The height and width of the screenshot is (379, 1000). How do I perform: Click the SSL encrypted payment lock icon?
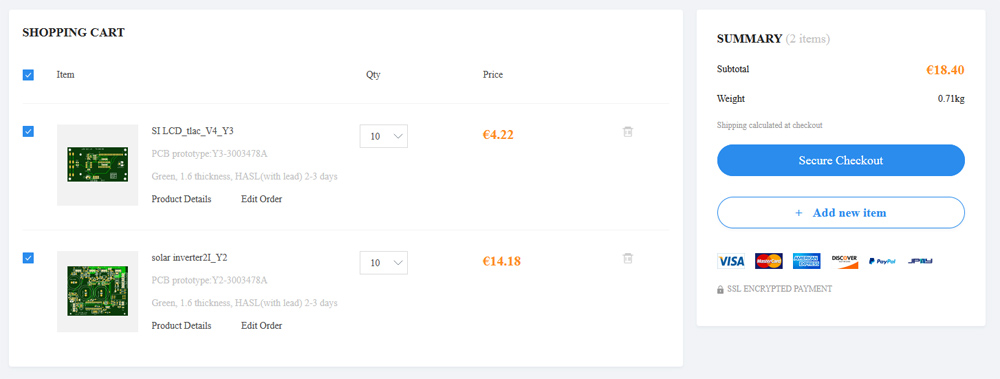tap(721, 289)
